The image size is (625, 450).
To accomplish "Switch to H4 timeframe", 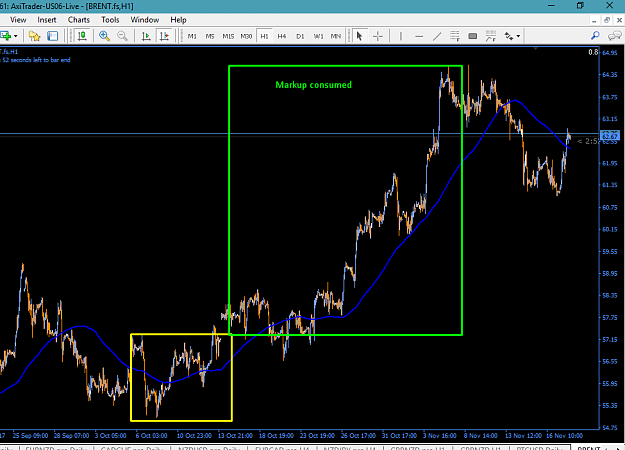I will 282,36.
